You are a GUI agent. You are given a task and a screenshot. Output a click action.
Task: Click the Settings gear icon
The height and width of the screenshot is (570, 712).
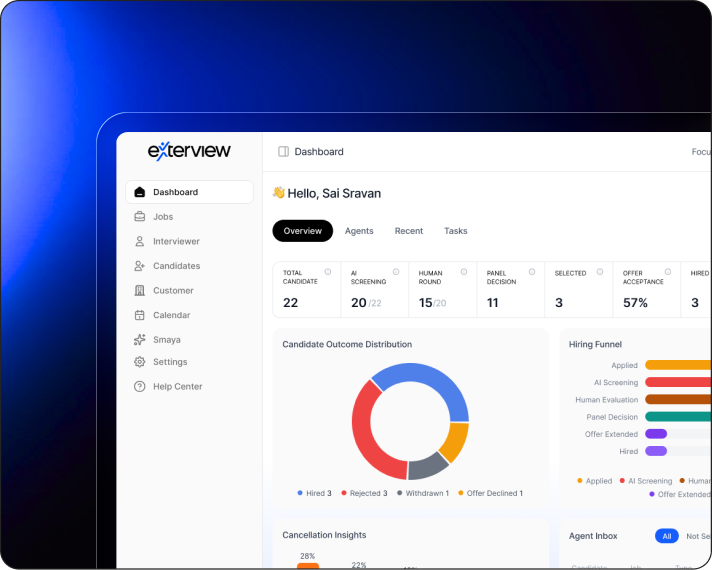140,362
